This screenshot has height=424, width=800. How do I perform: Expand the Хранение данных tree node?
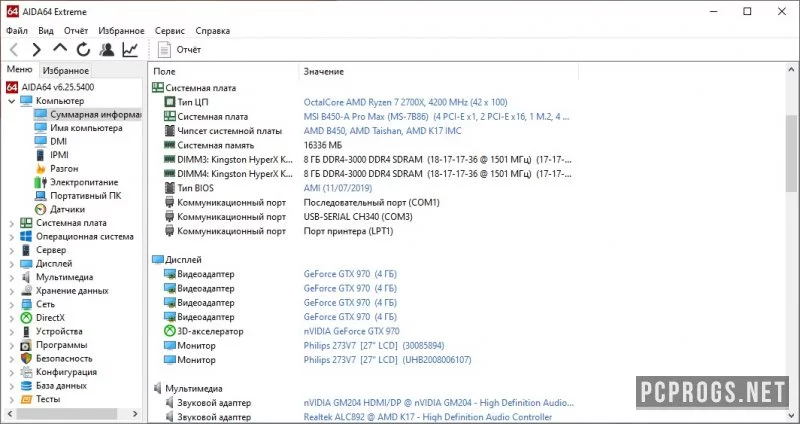tap(12, 291)
